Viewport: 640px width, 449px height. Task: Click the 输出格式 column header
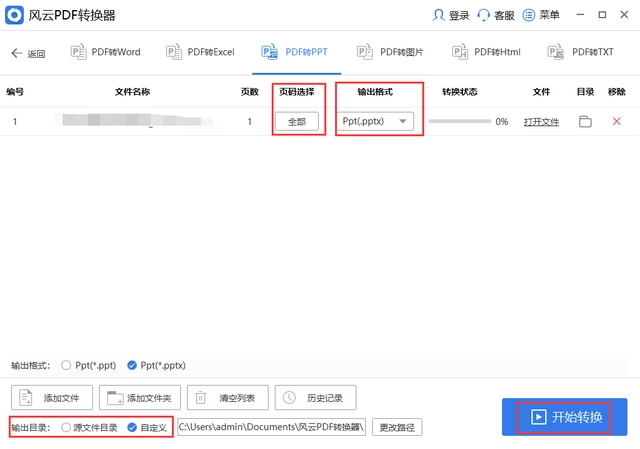pyautogui.click(x=375, y=92)
